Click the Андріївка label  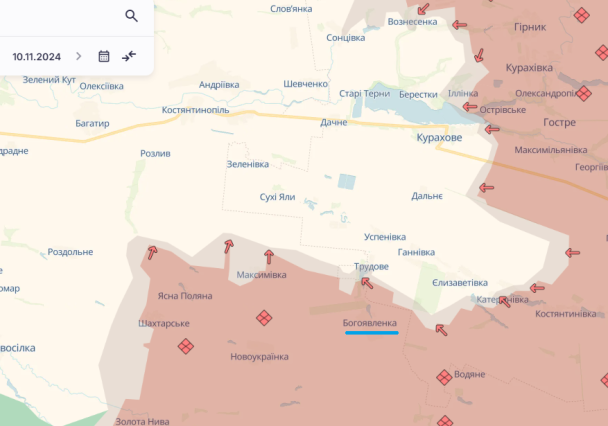click(x=219, y=85)
